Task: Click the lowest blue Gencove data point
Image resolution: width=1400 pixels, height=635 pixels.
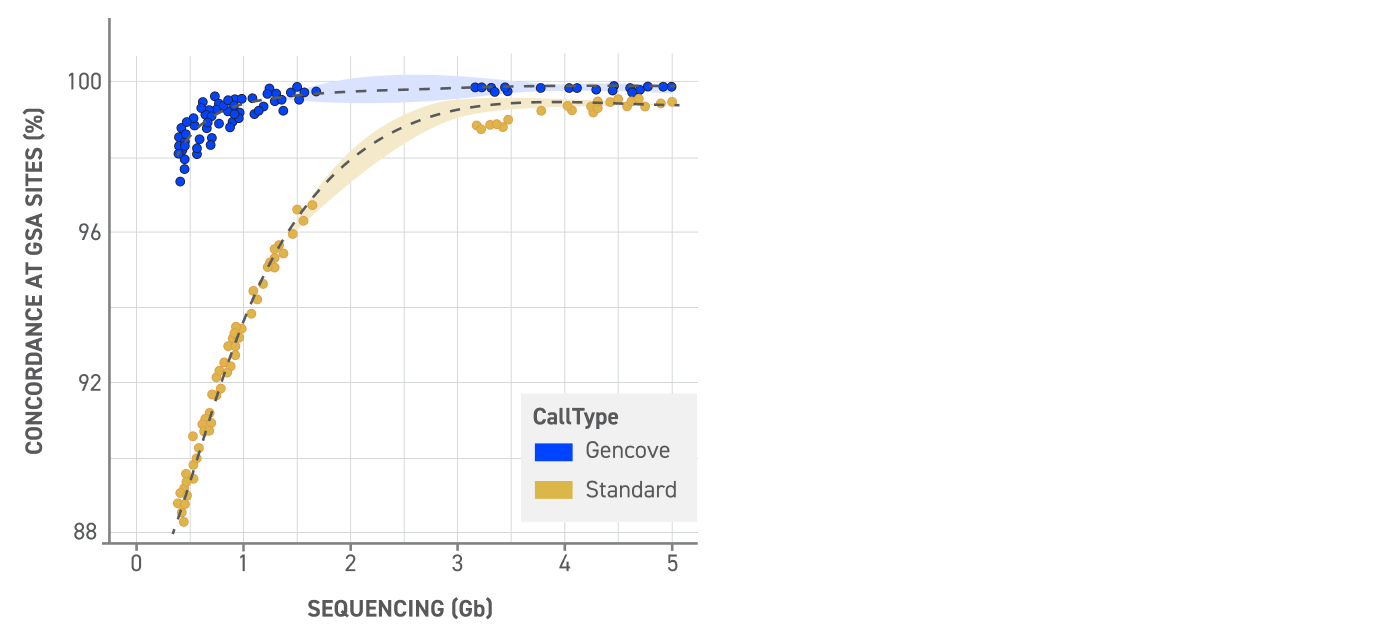Action: tap(180, 181)
